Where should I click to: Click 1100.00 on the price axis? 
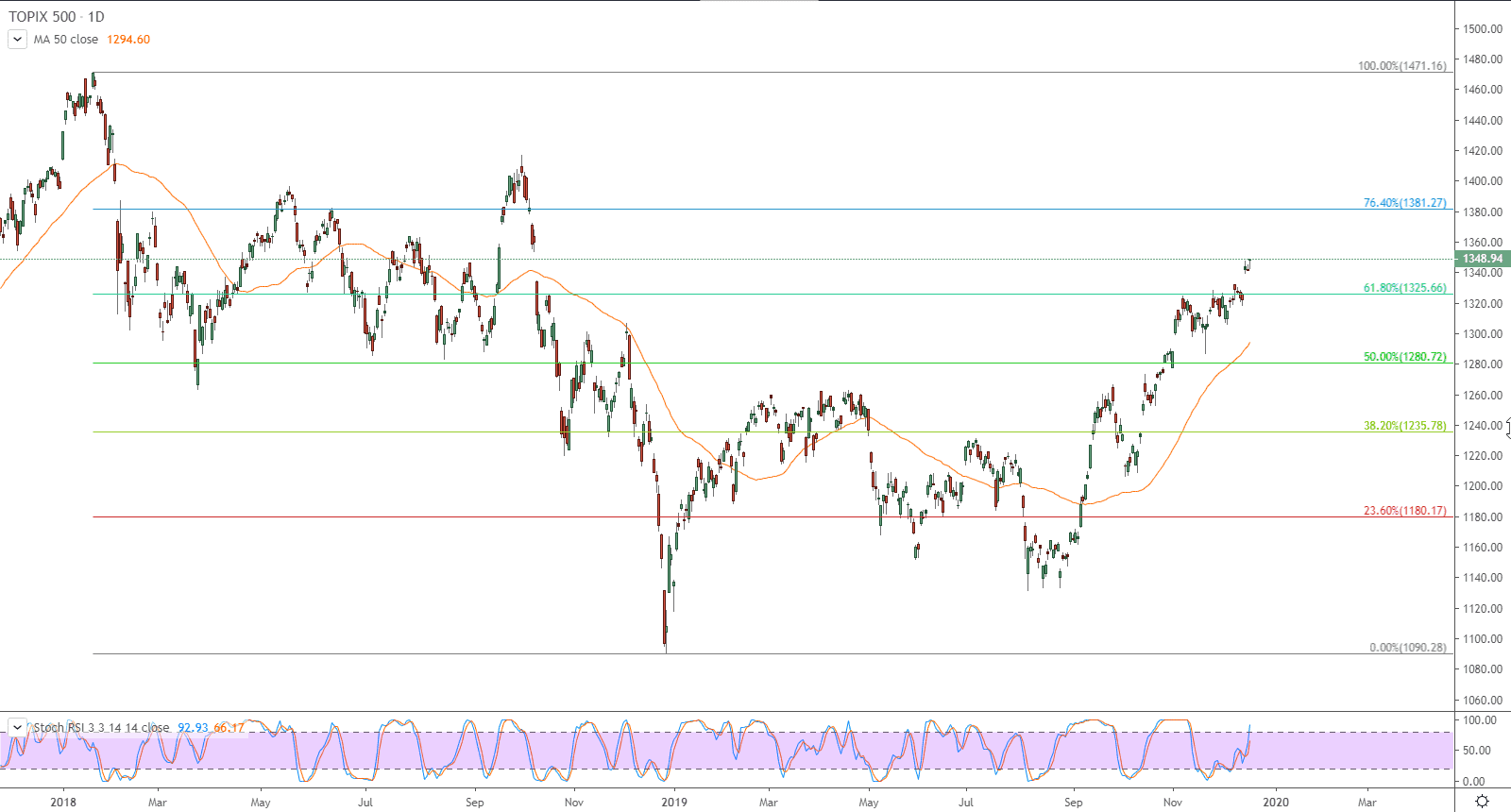pos(1483,639)
